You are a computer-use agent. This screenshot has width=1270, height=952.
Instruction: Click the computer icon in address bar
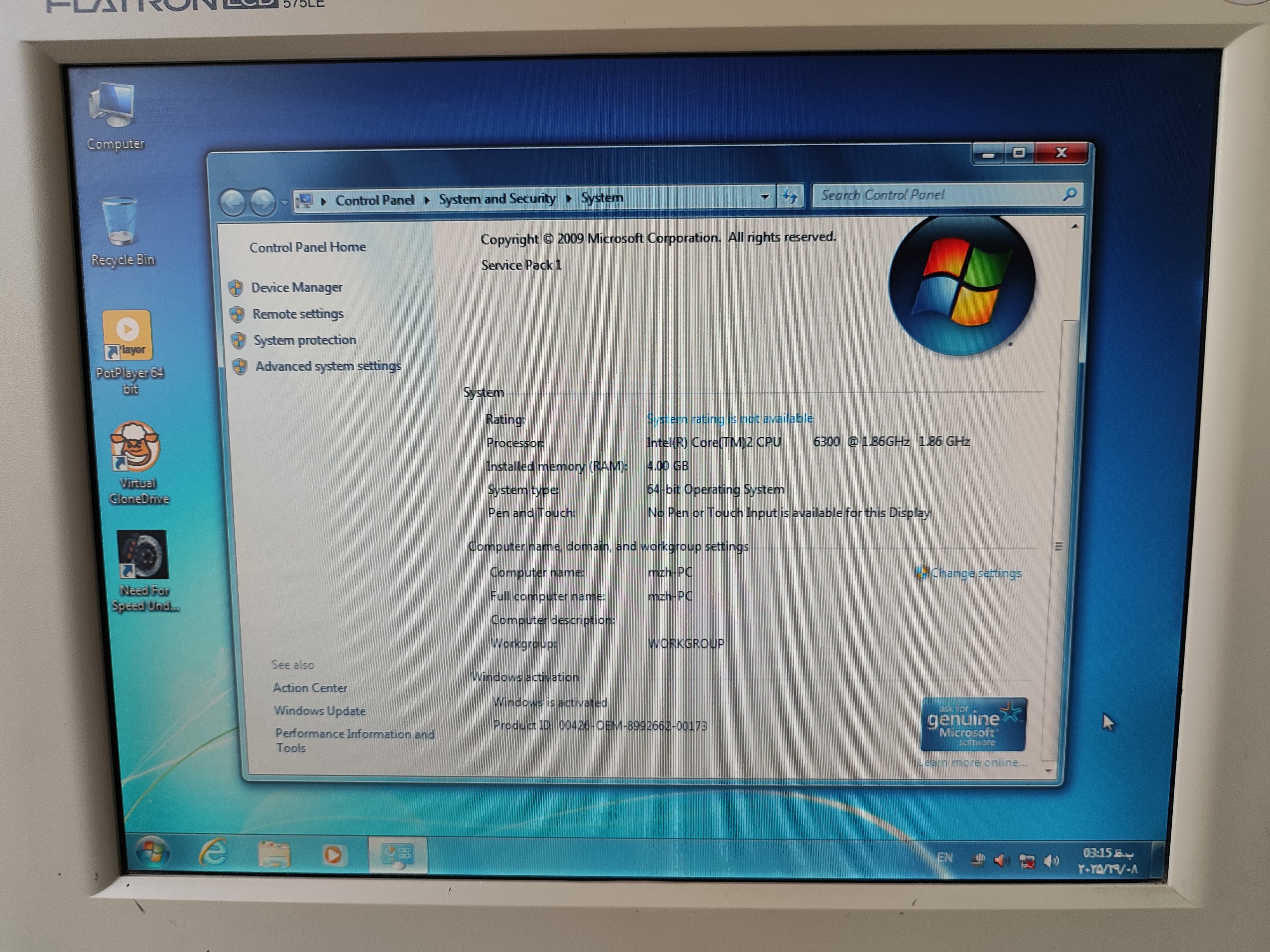tap(305, 201)
